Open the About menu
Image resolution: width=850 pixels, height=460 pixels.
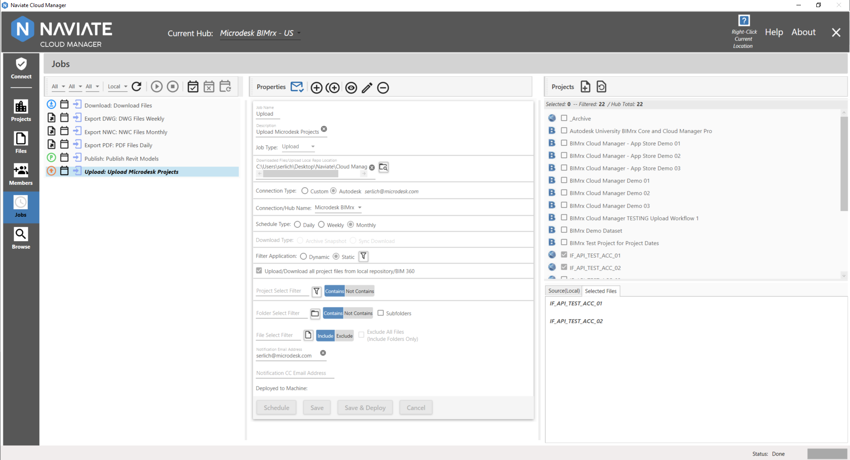(803, 33)
